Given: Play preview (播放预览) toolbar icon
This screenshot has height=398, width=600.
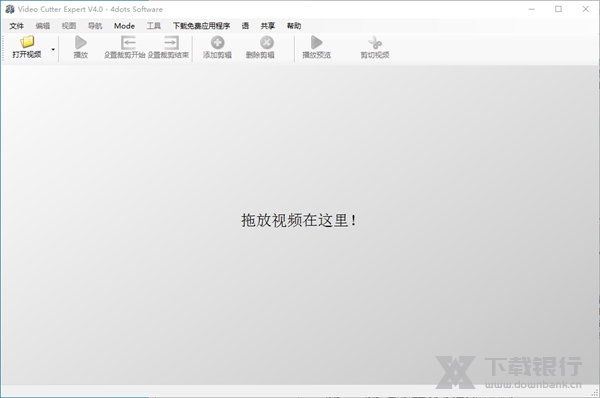Looking at the screenshot, I should (316, 42).
